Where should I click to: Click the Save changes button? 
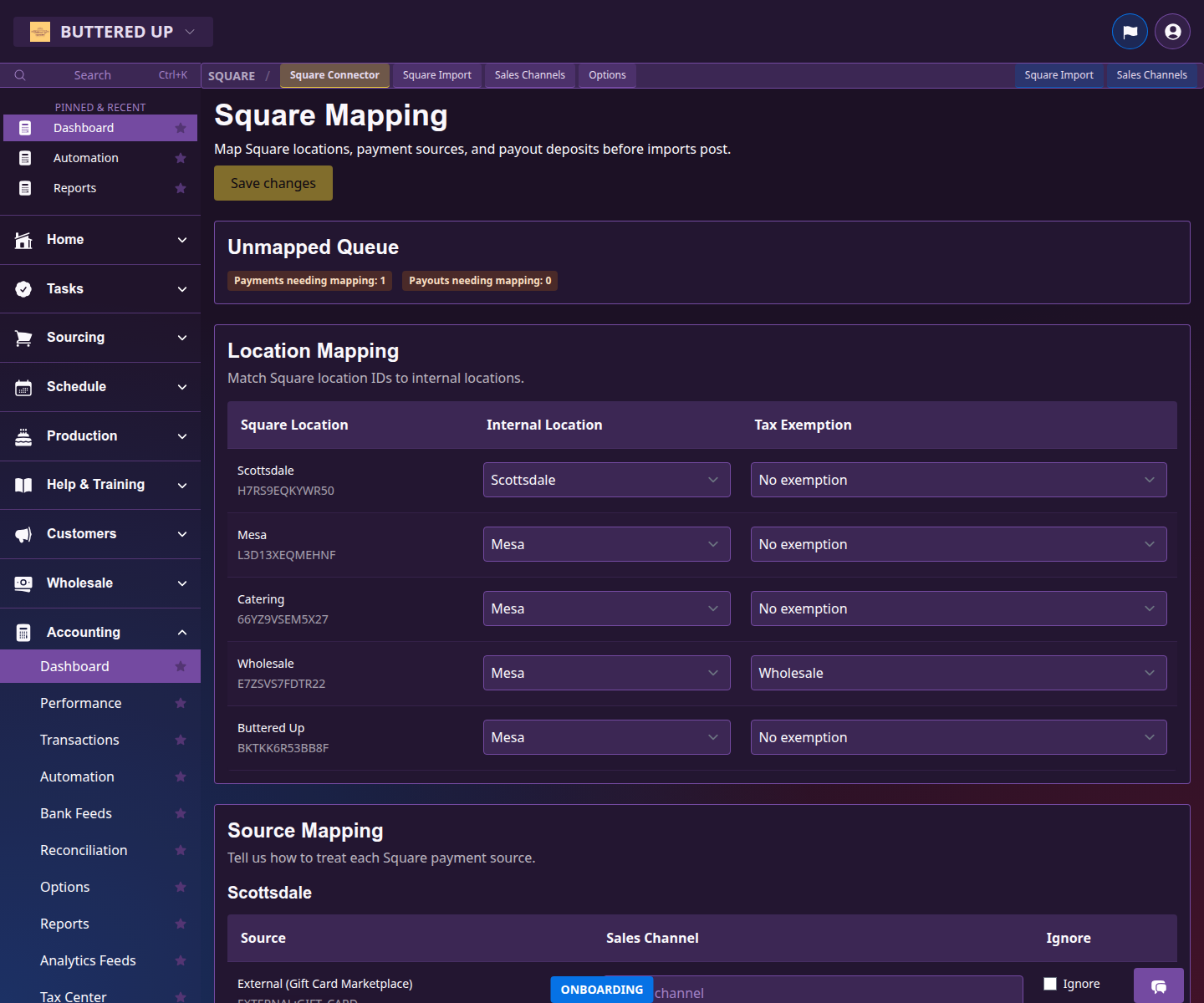coord(273,183)
